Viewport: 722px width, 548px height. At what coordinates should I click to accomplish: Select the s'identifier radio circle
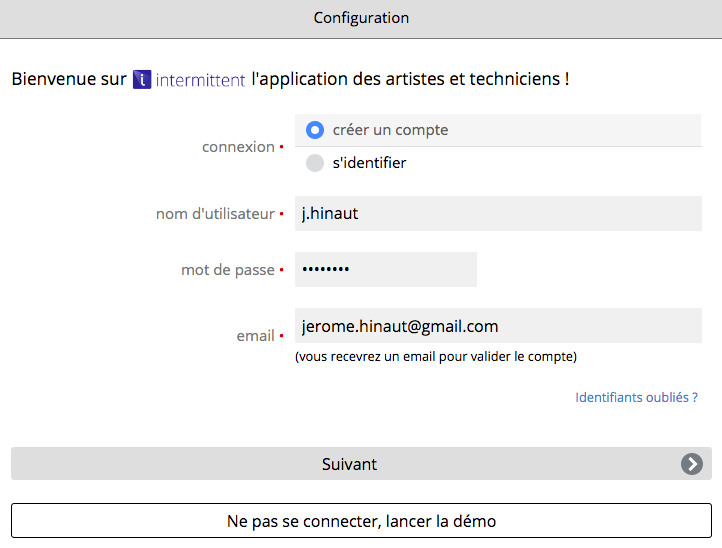[x=315, y=163]
